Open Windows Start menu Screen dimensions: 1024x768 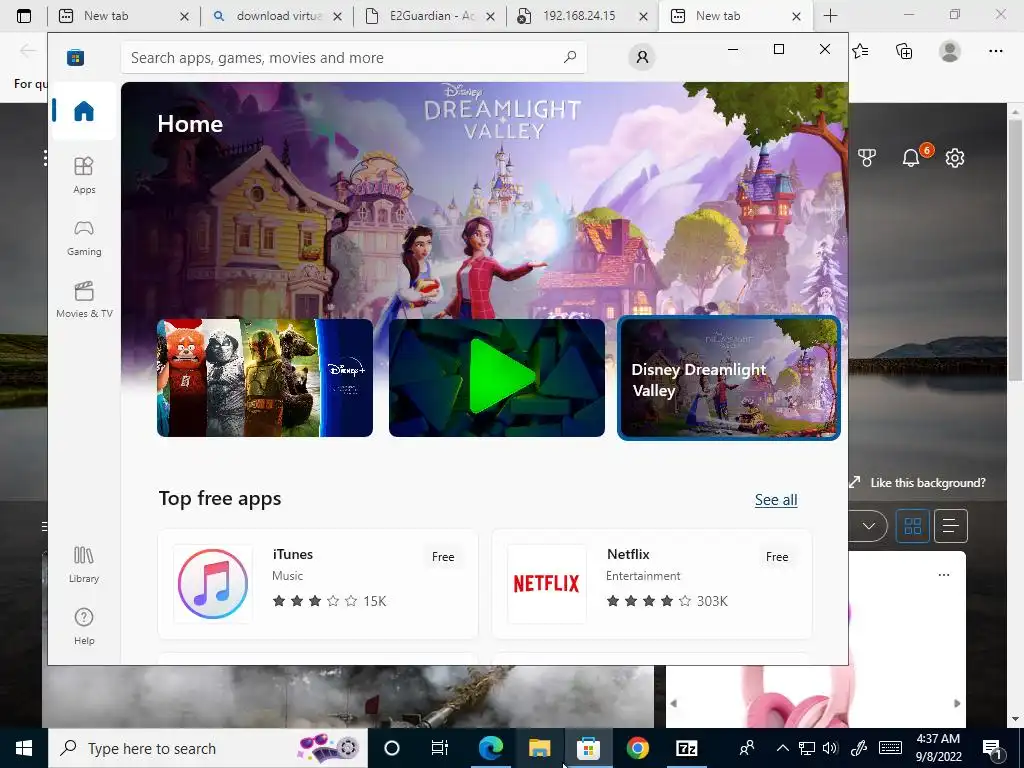pyautogui.click(x=24, y=748)
